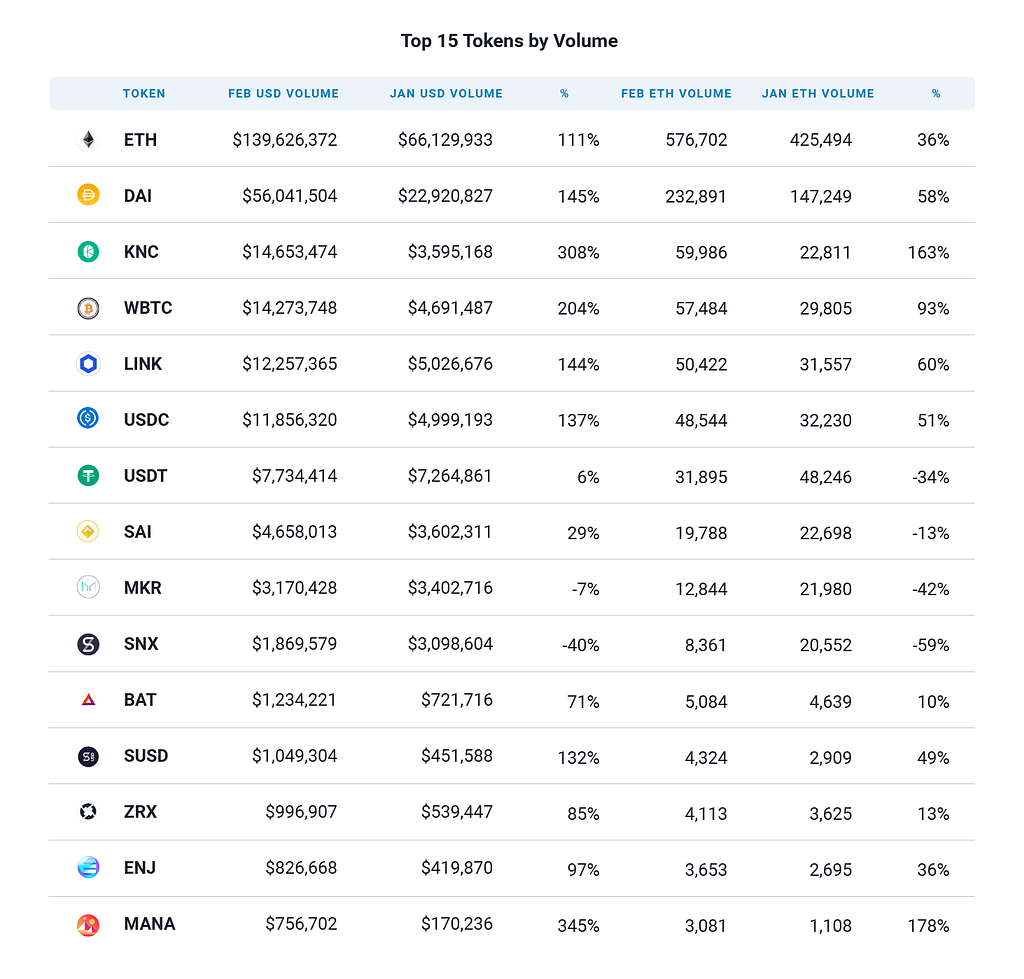Sort by FEB USD VOLUME column header
The height and width of the screenshot is (979, 1024).
283,93
